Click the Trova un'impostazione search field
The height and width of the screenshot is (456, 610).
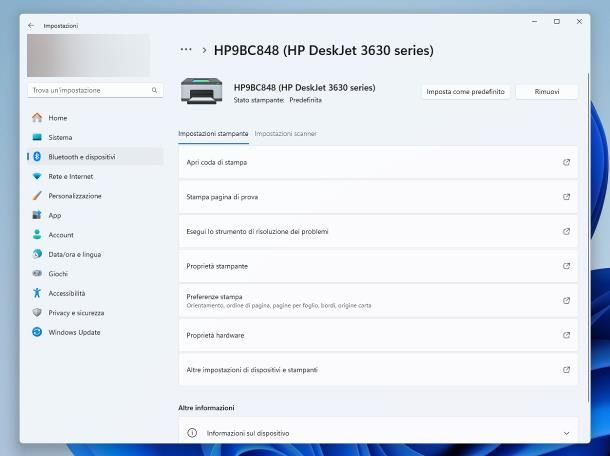pyautogui.click(x=95, y=90)
